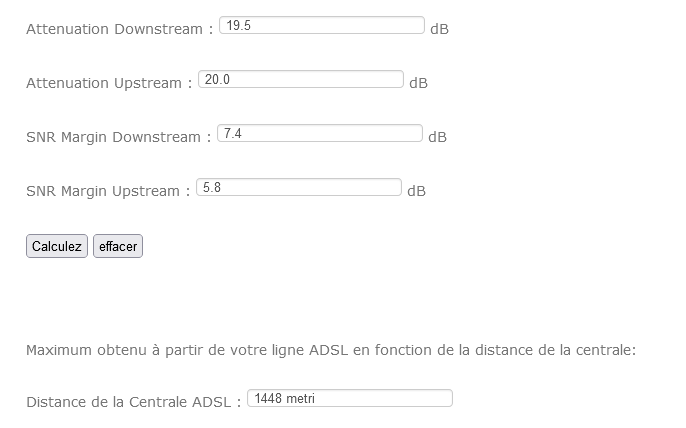
Task: Click the Maximum obtenu sentence text
Action: click(x=331, y=350)
